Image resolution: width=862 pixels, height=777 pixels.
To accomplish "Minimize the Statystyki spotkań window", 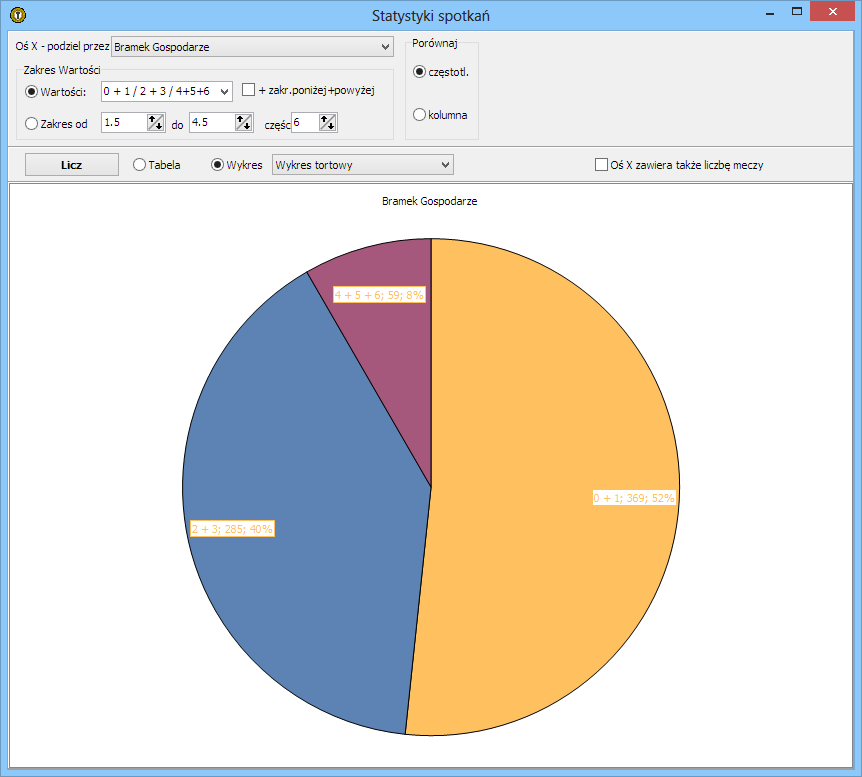I will pyautogui.click(x=770, y=12).
